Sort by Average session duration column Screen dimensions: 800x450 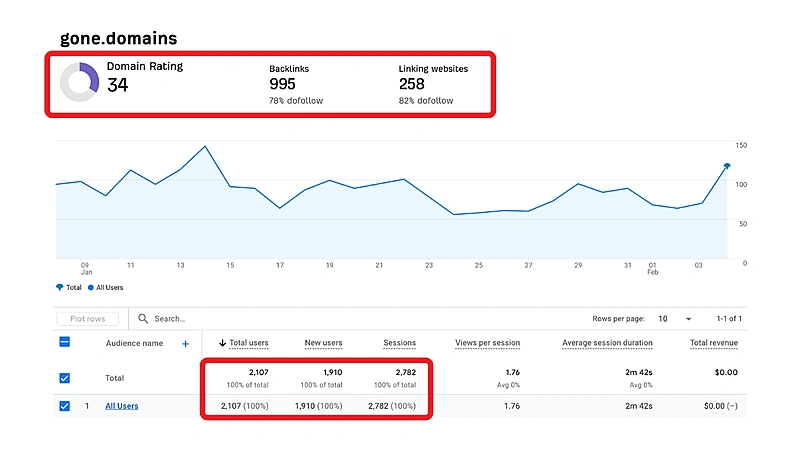point(607,343)
